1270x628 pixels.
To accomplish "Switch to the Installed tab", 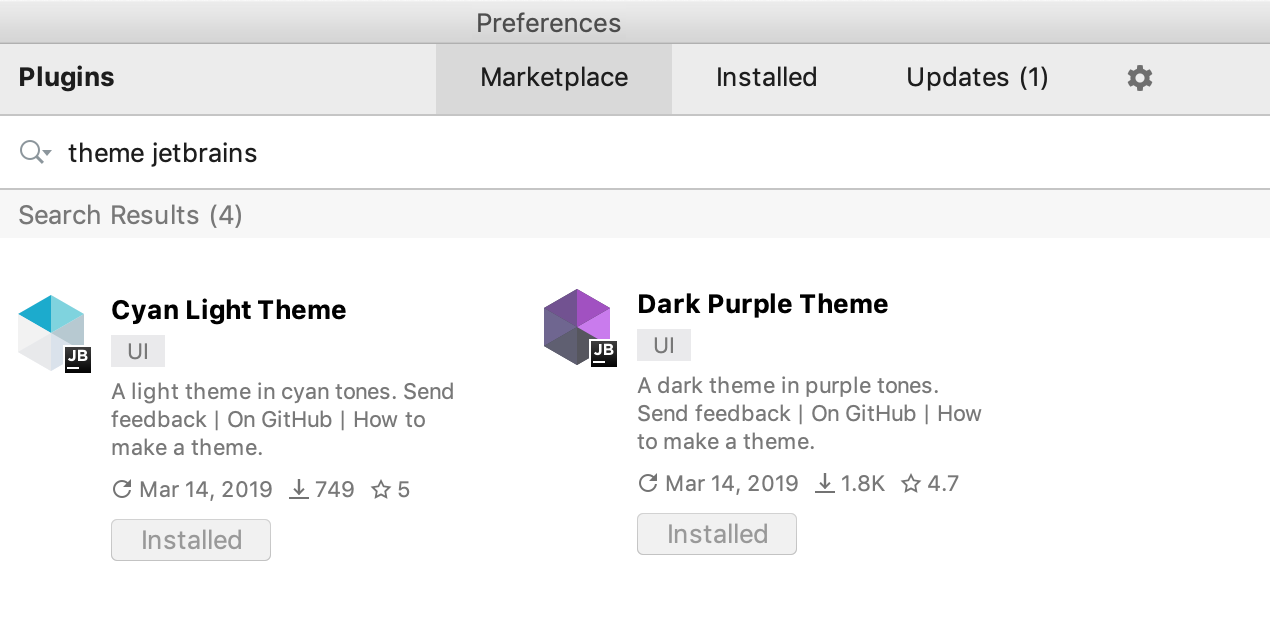I will (767, 78).
